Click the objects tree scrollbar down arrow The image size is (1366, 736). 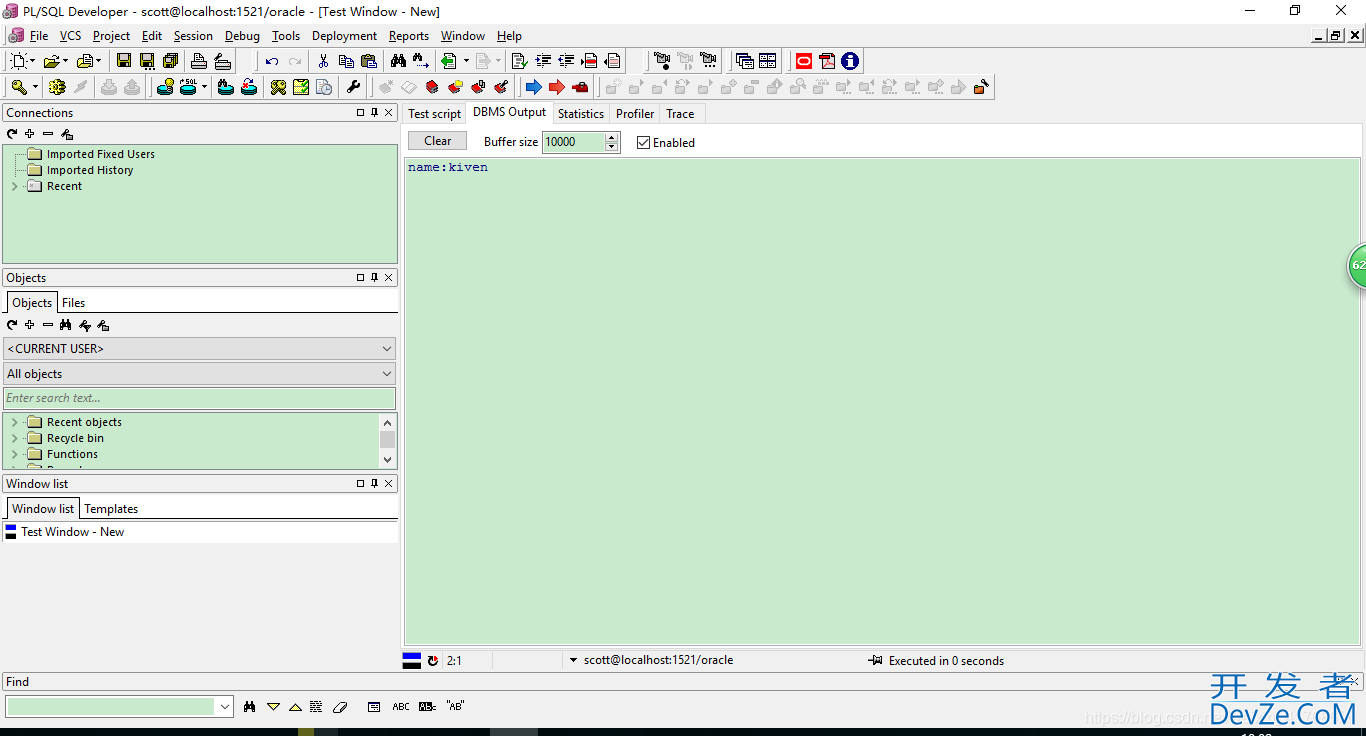point(388,460)
